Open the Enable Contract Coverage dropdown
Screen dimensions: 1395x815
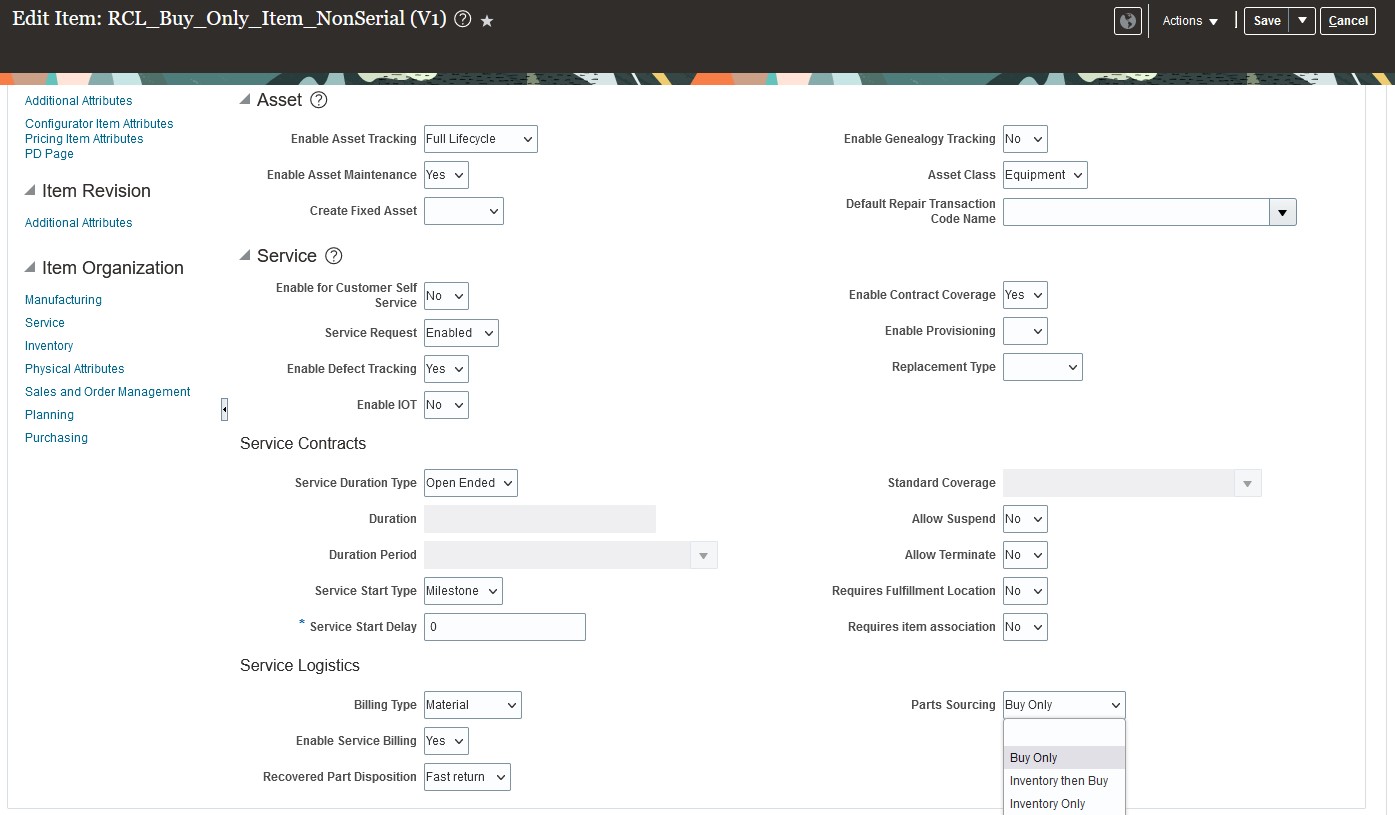point(1025,295)
